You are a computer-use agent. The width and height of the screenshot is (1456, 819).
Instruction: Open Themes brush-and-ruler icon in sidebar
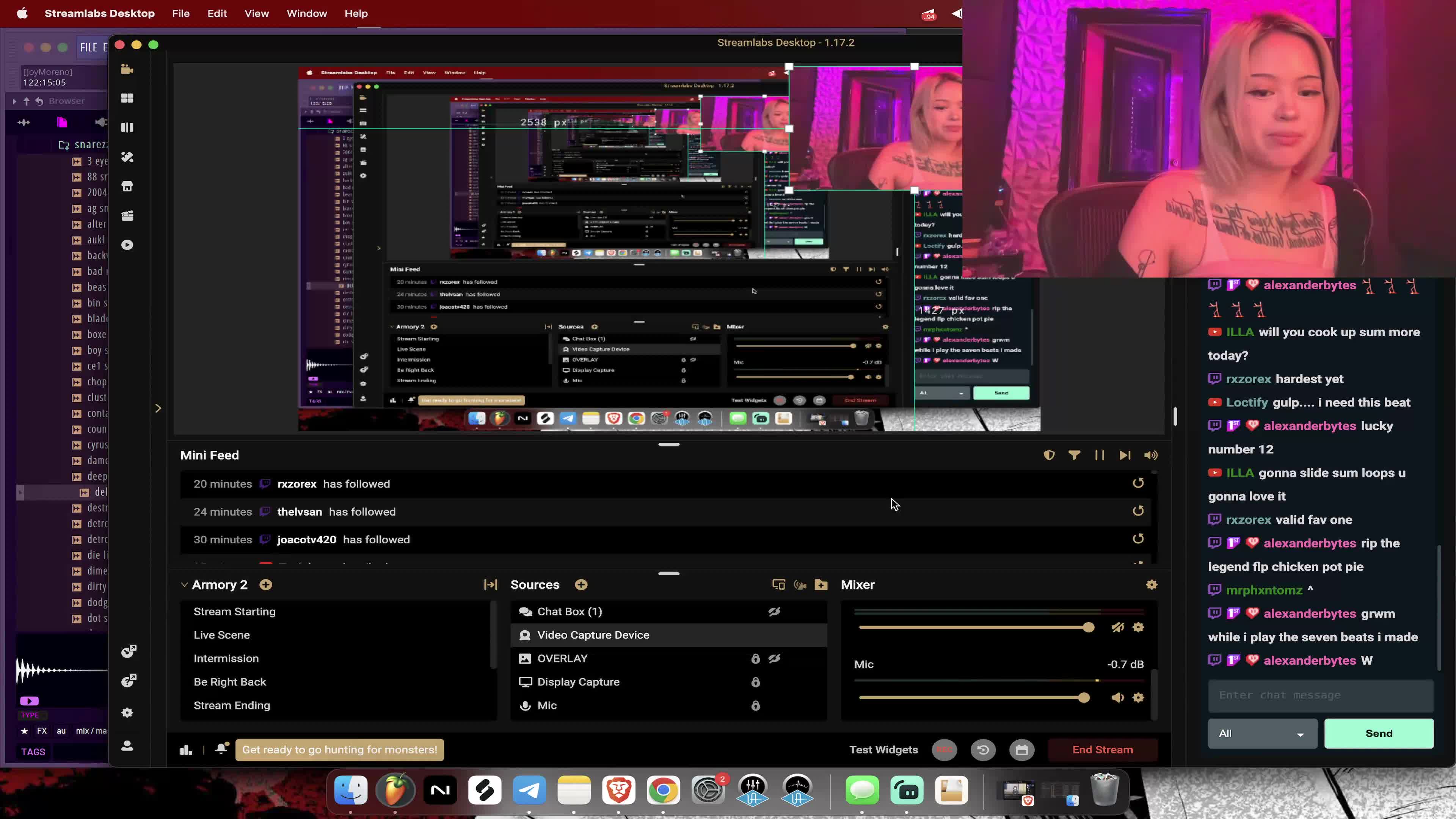pyautogui.click(x=127, y=157)
